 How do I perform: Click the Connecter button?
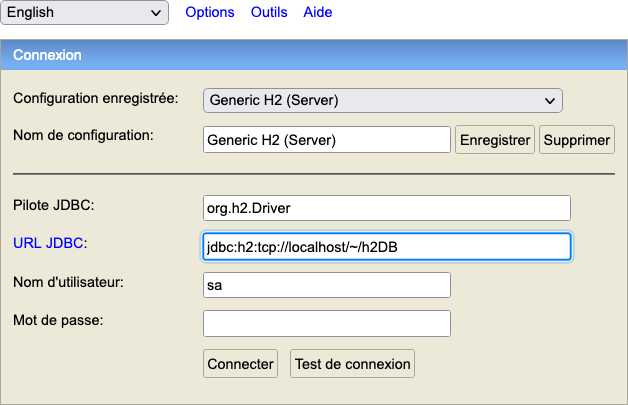click(240, 364)
